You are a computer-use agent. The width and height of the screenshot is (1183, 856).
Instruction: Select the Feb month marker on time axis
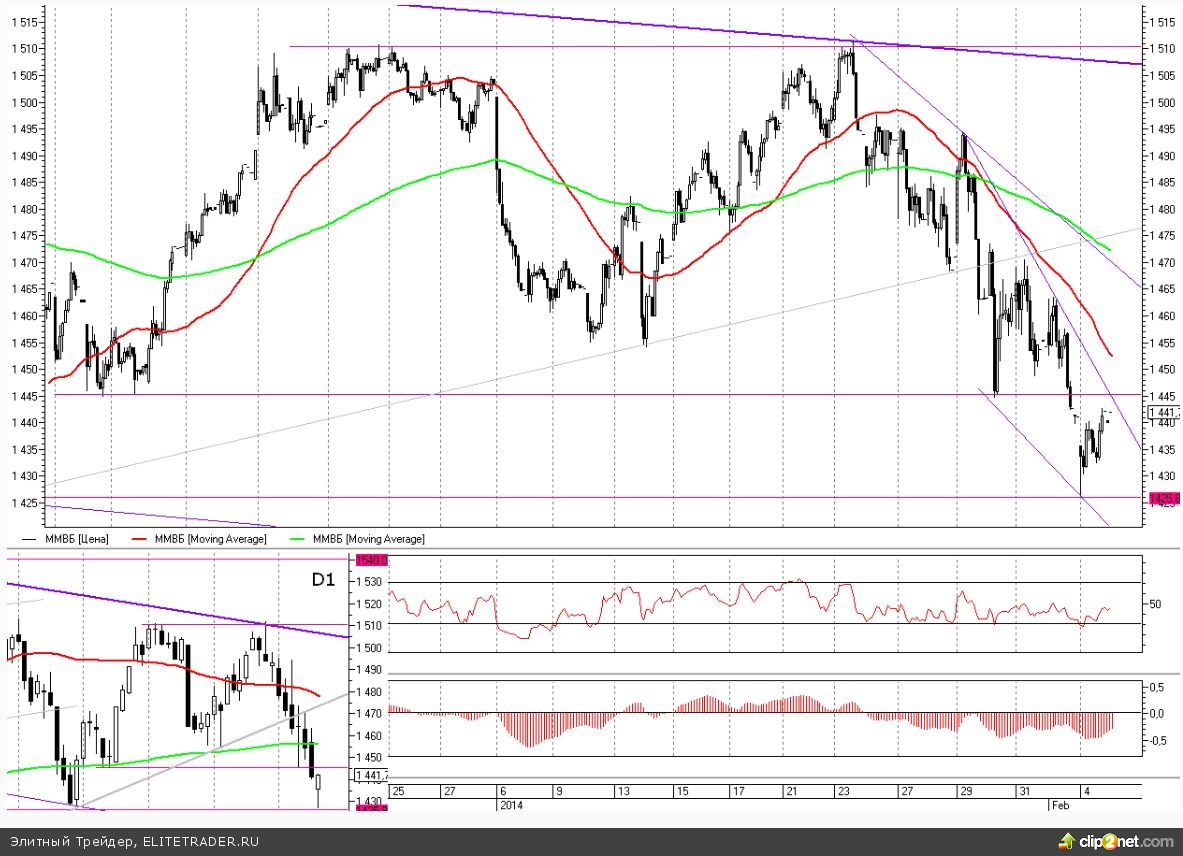click(x=1058, y=804)
